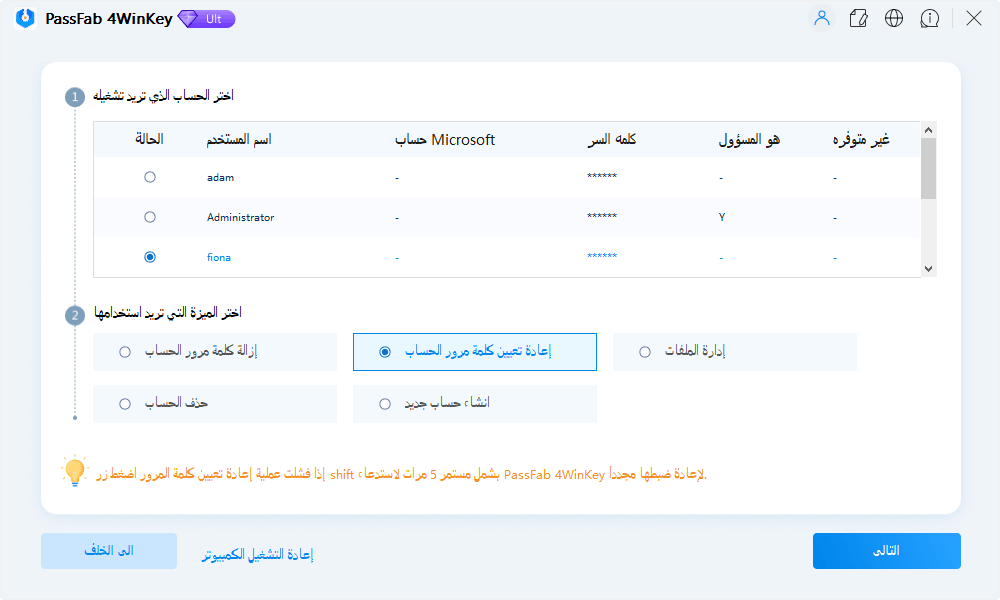Click the blue user account icon

(x=821, y=17)
